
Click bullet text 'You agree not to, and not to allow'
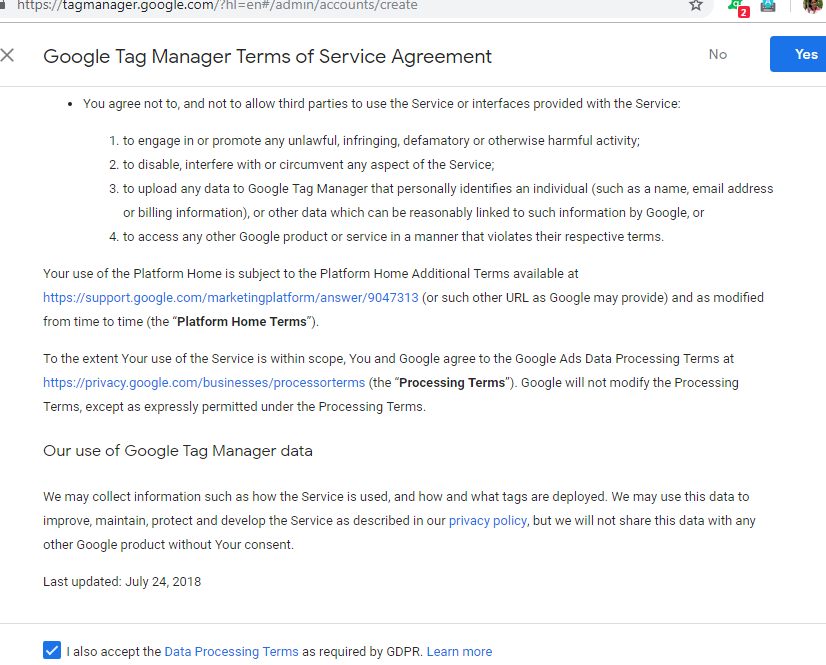click(x=381, y=104)
